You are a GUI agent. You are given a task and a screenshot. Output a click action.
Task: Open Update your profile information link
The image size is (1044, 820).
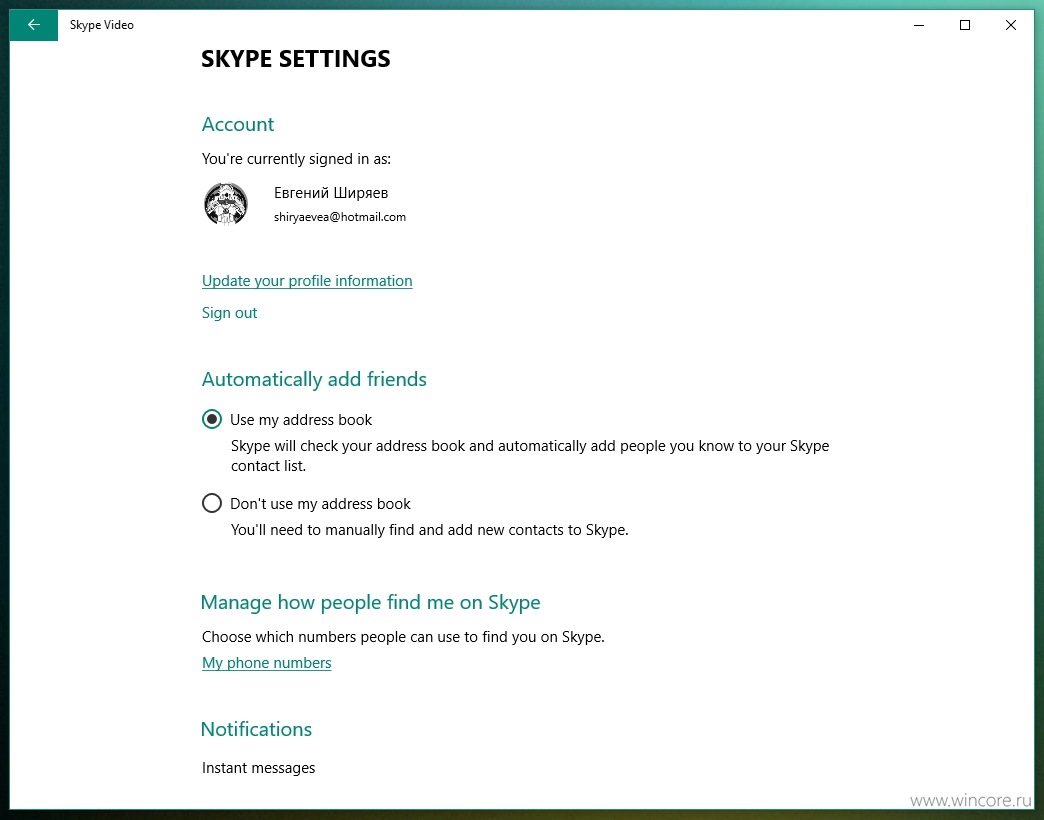[307, 281]
